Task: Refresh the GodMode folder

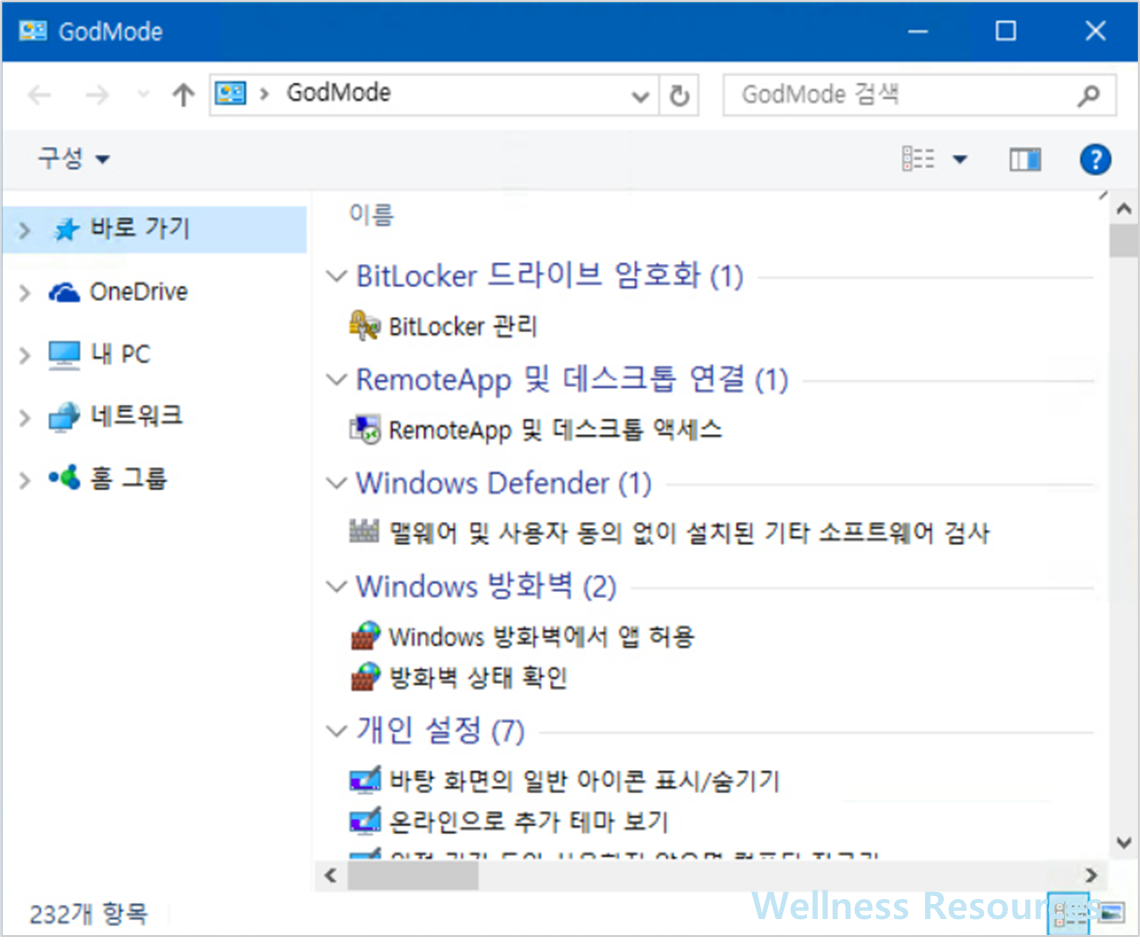Action: pyautogui.click(x=679, y=95)
